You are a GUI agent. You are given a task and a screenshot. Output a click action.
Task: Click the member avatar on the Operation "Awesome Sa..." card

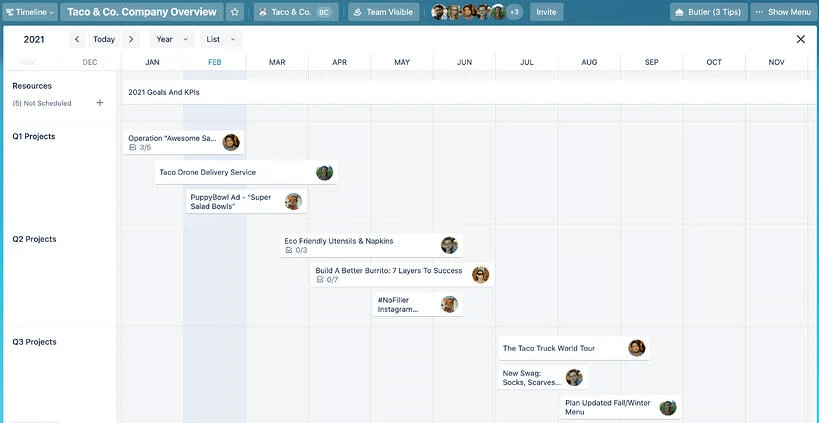(x=231, y=142)
